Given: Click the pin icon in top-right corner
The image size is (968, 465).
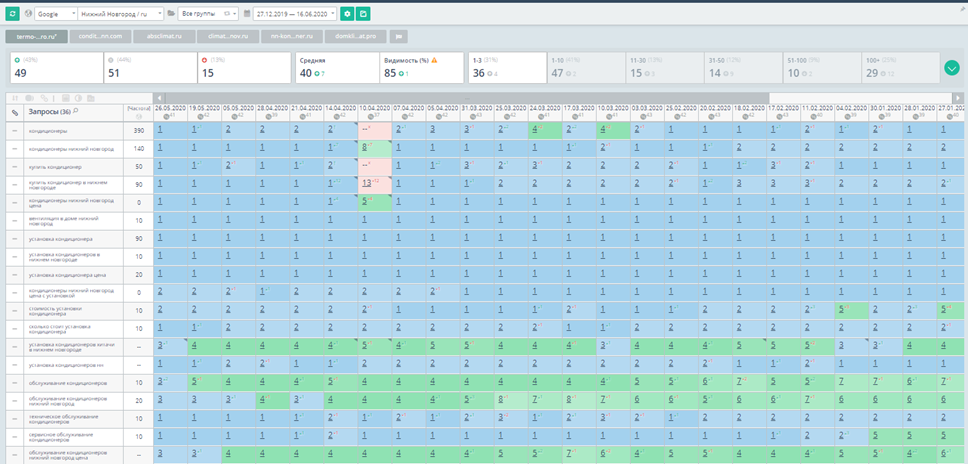Looking at the screenshot, I should pyautogui.click(x=961, y=9).
